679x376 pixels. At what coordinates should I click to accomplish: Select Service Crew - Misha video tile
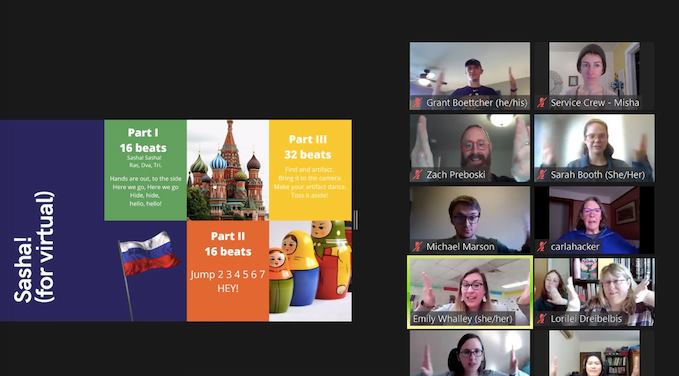(594, 76)
